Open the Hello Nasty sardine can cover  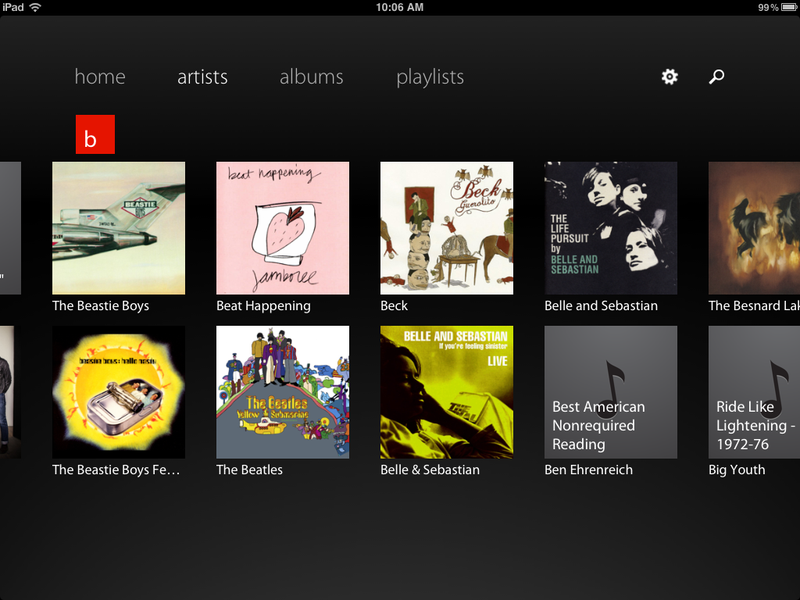tap(118, 392)
